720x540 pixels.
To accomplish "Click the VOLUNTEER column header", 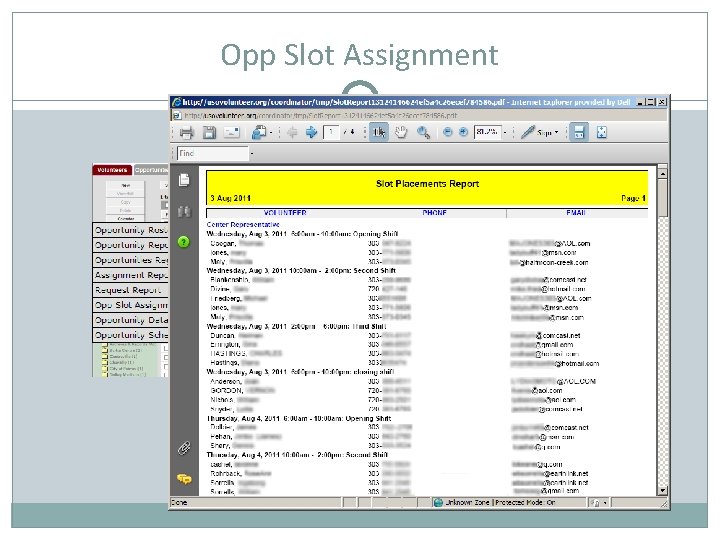I will [x=285, y=213].
